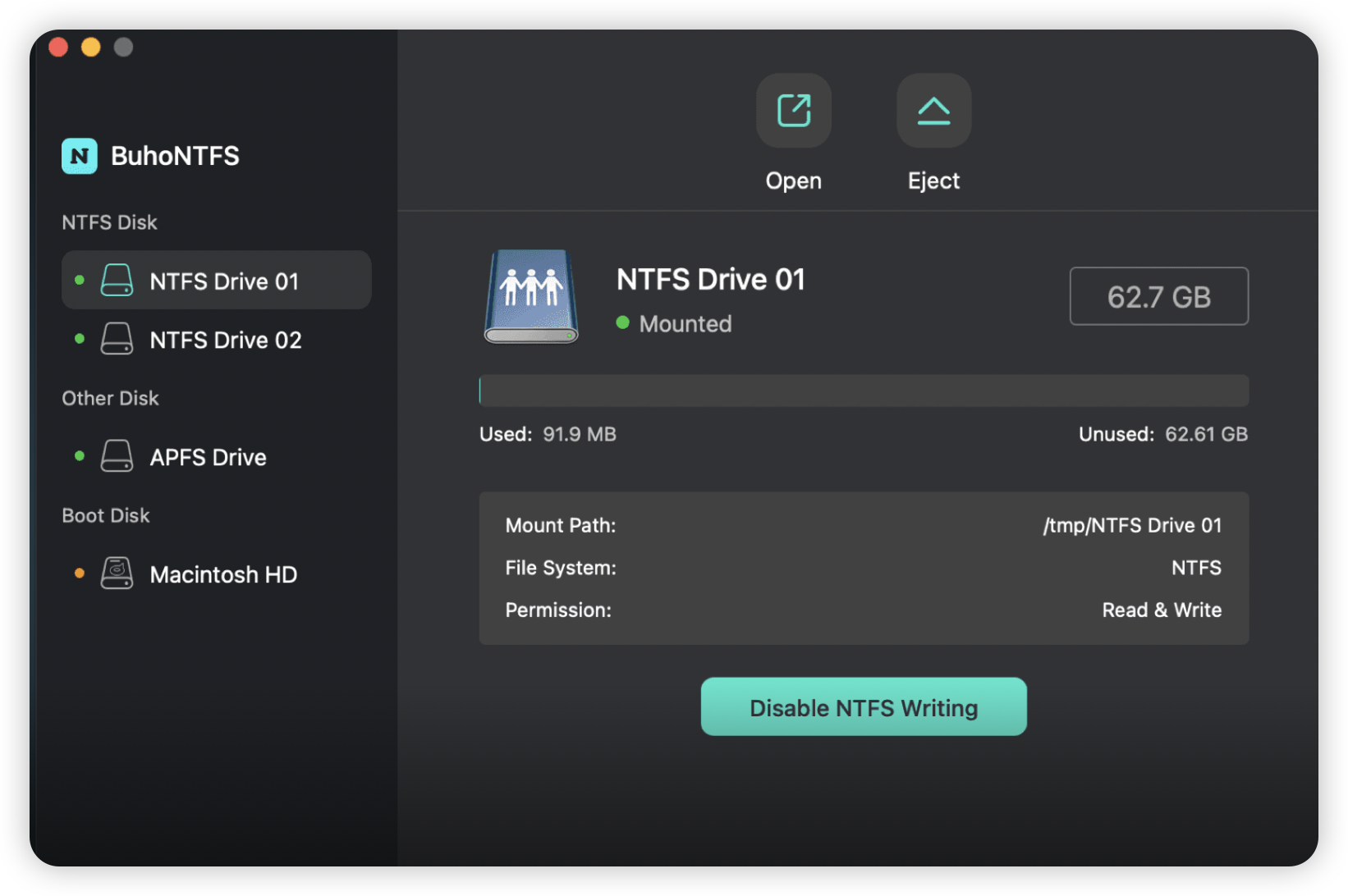The height and width of the screenshot is (896, 1348).
Task: Click the /tmp/NTFS Drive 01 mount path value
Action: pyautogui.click(x=1132, y=525)
